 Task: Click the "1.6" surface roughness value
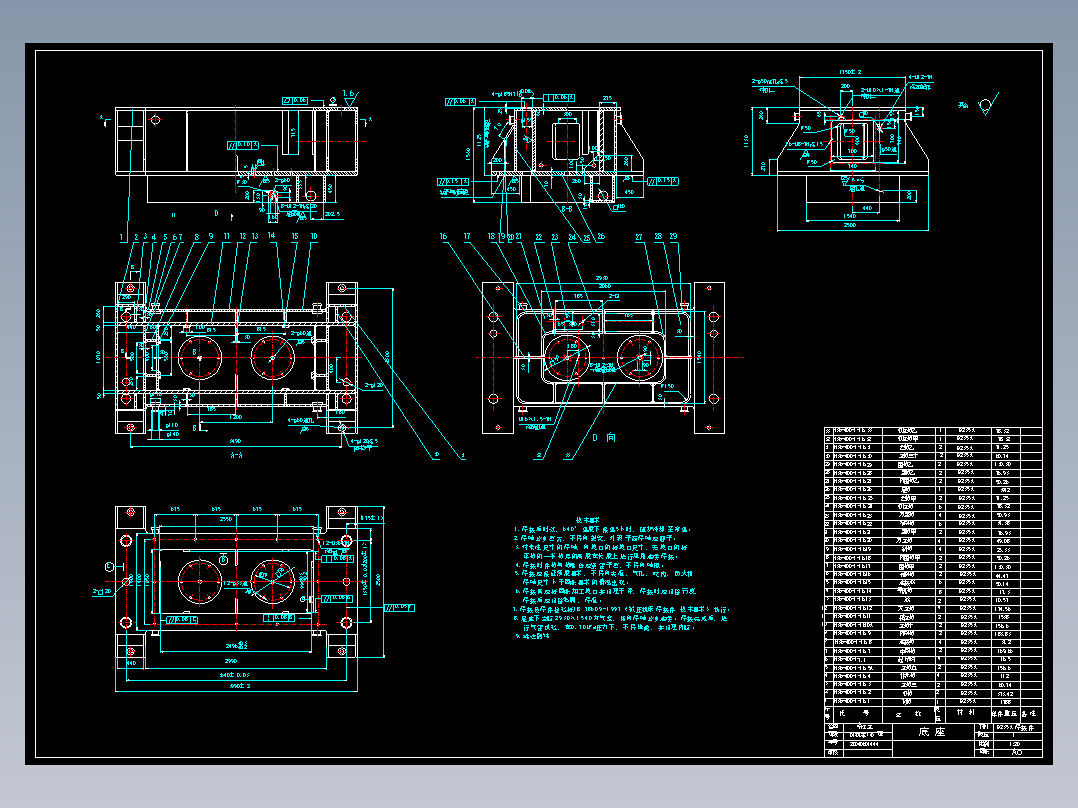[349, 94]
